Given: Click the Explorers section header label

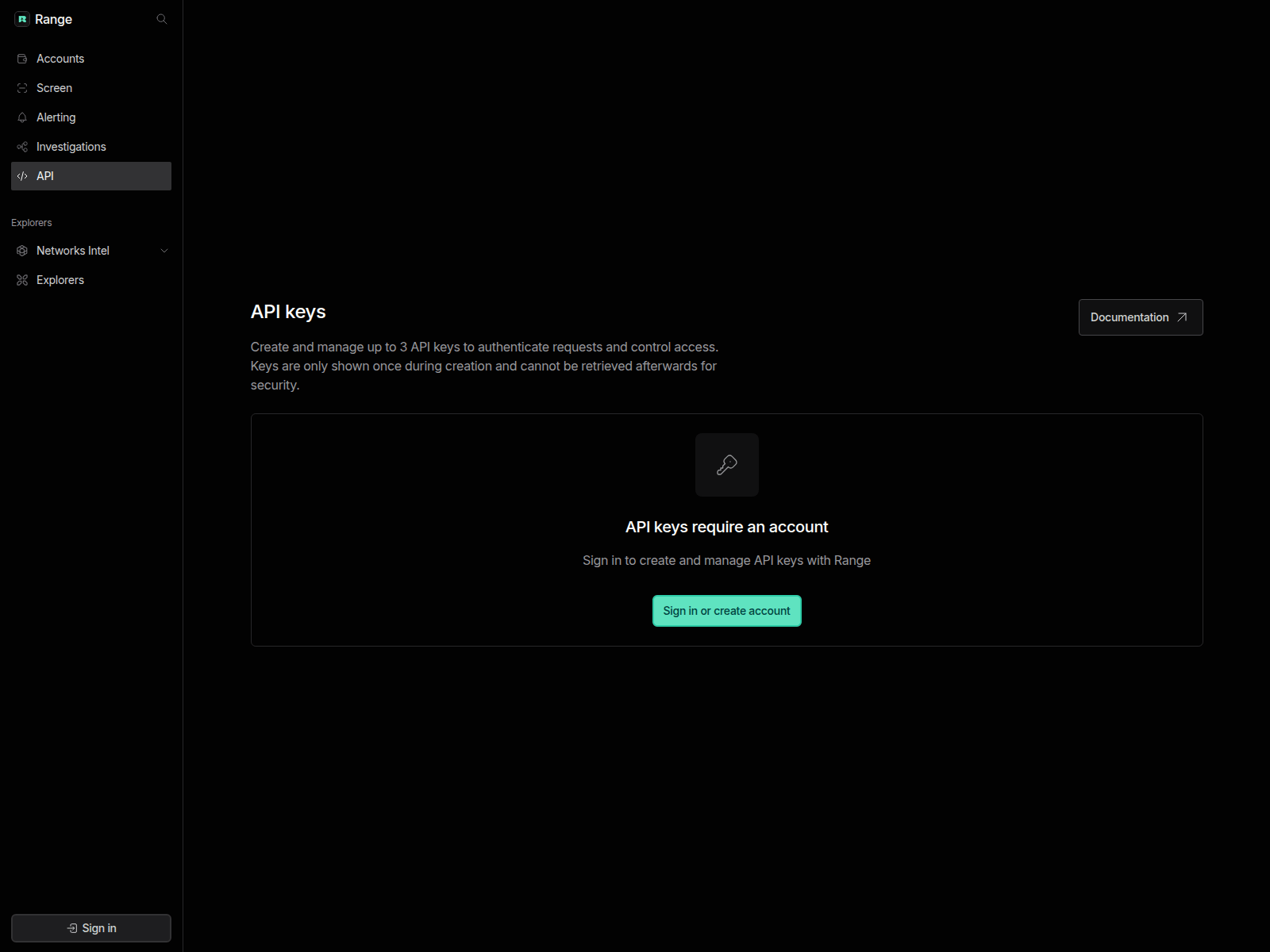Looking at the screenshot, I should (32, 223).
